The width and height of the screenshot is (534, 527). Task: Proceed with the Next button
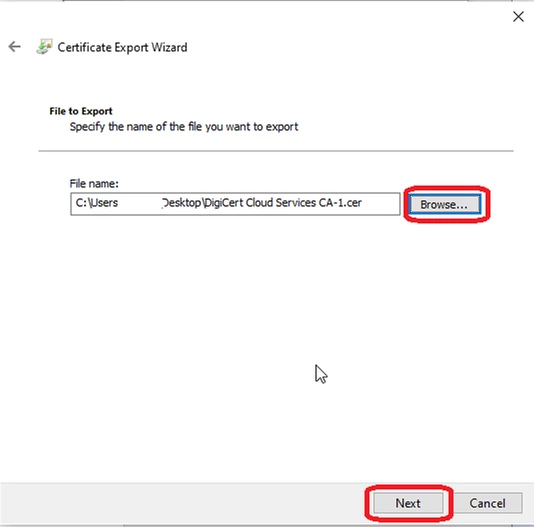(408, 503)
